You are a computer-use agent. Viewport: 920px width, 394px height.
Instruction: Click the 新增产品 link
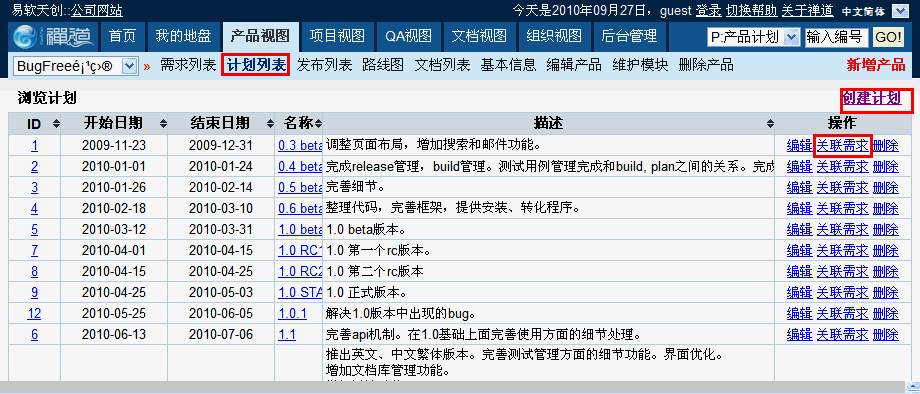click(876, 65)
